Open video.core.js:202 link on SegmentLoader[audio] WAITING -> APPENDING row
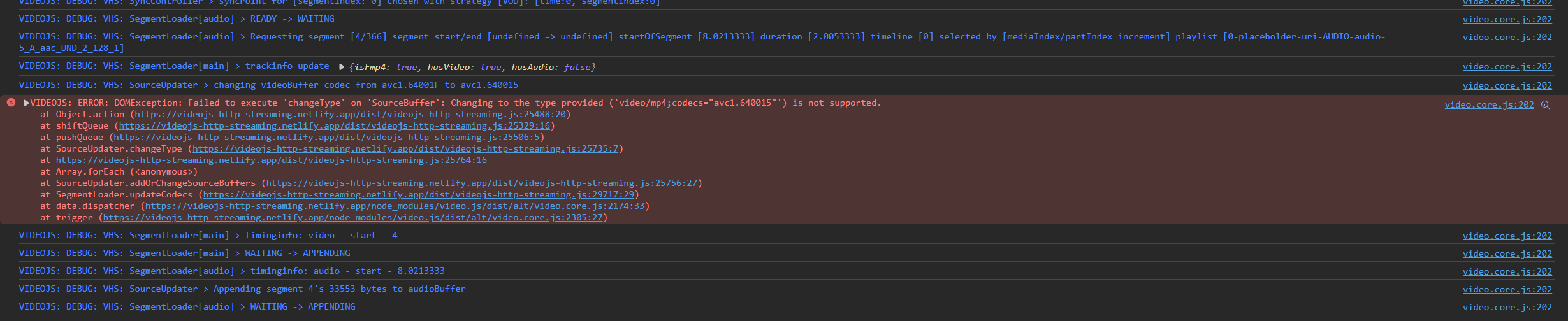The image size is (1568, 321). click(x=1507, y=308)
